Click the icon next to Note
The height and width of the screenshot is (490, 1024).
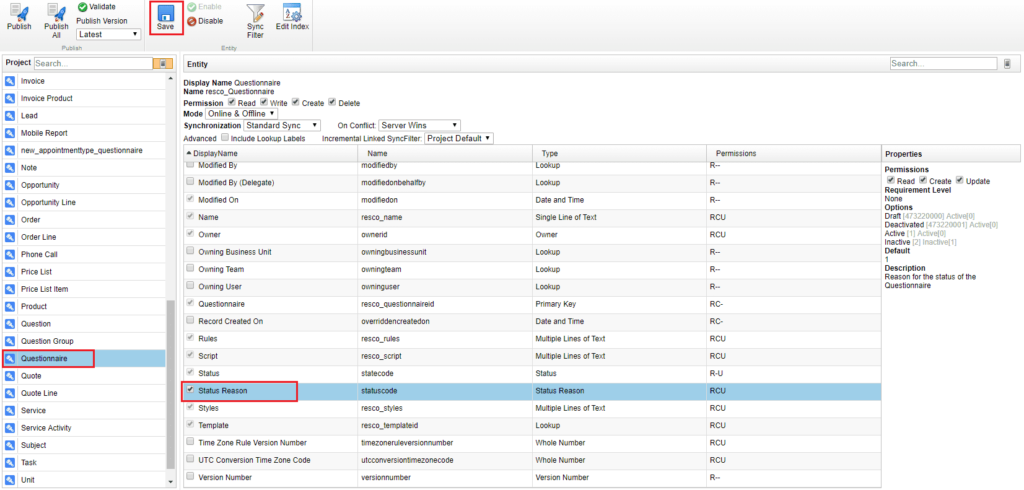point(10,167)
